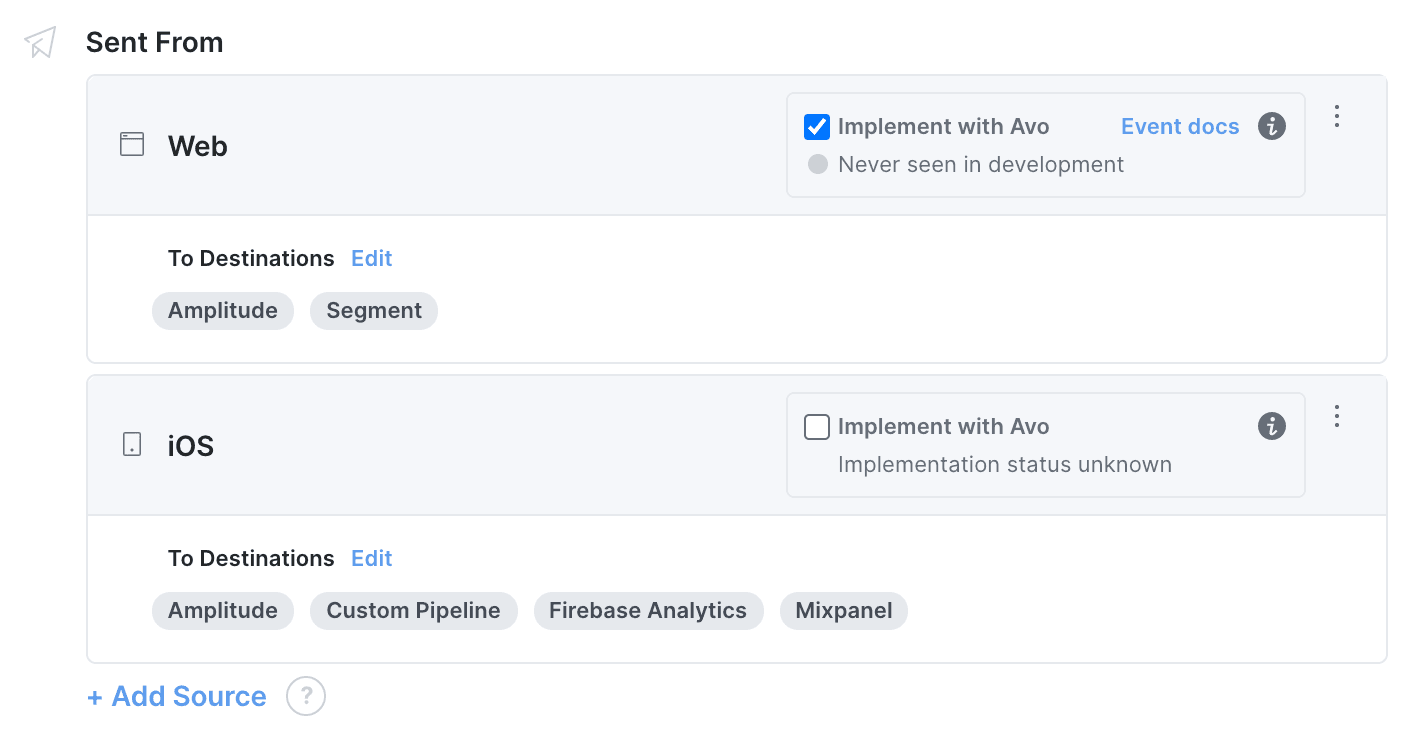Open Event docs link
1416x742 pixels.
[1179, 127]
